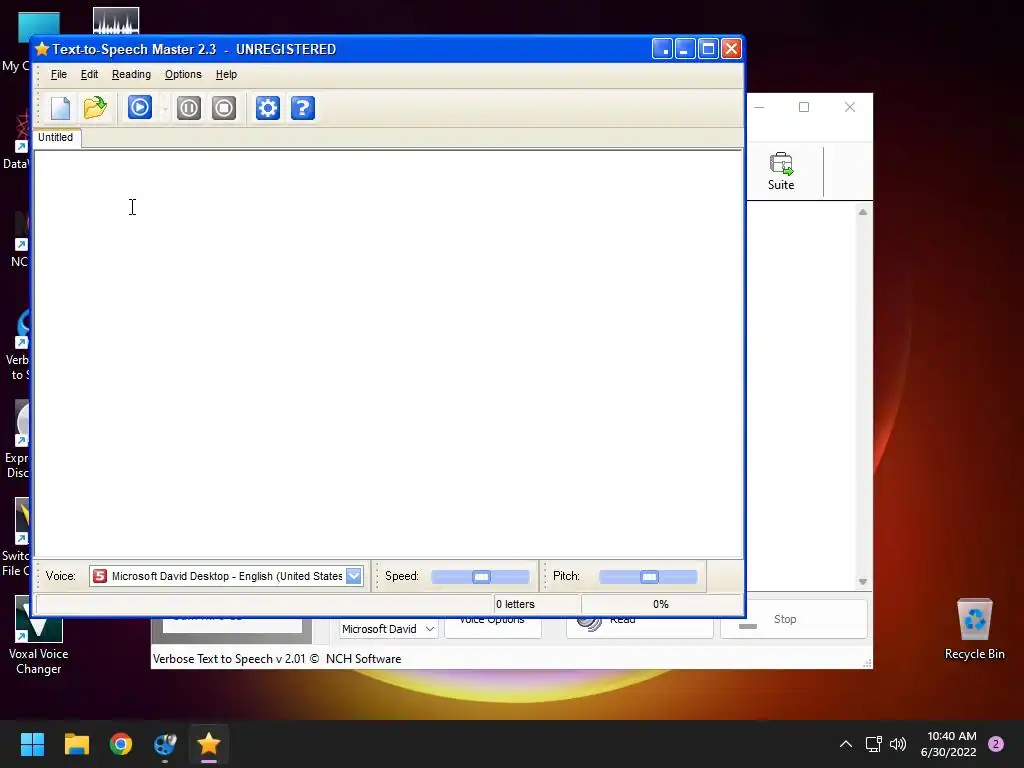Open a file using the yellow folder icon
This screenshot has width=1024, height=768.
tap(95, 108)
